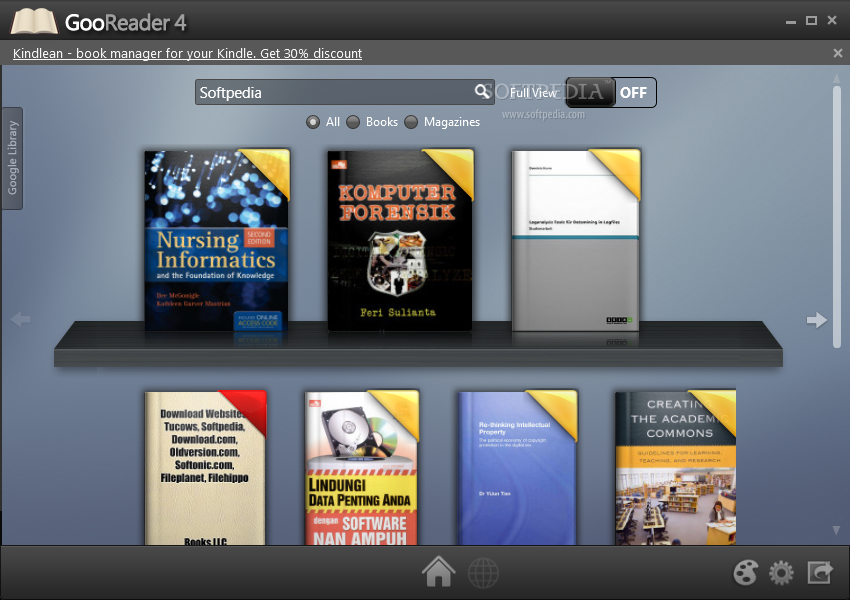The image size is (850, 600).
Task: Open Re-thinking Intellectual Property book
Action: point(518,467)
